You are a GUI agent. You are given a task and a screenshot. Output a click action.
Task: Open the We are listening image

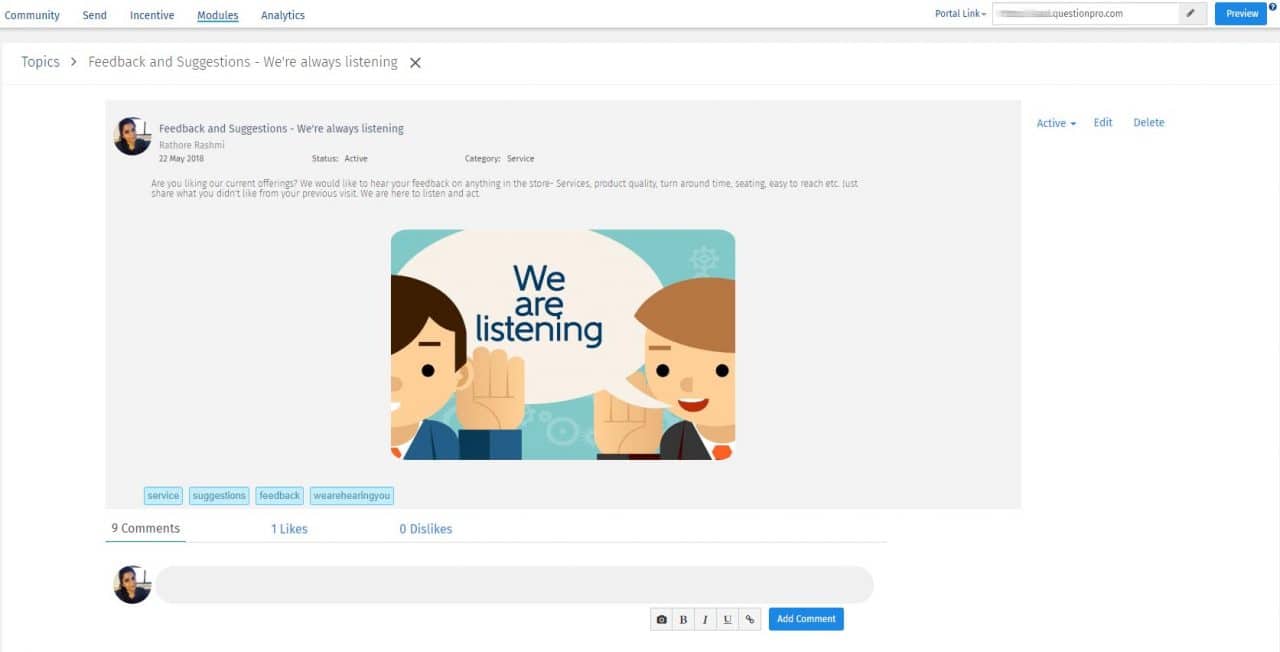[563, 345]
